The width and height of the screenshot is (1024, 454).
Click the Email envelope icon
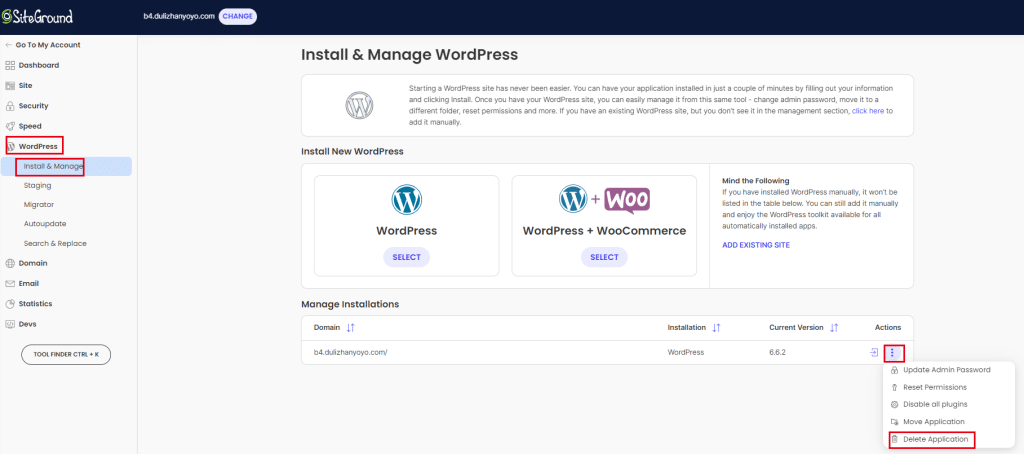10,284
